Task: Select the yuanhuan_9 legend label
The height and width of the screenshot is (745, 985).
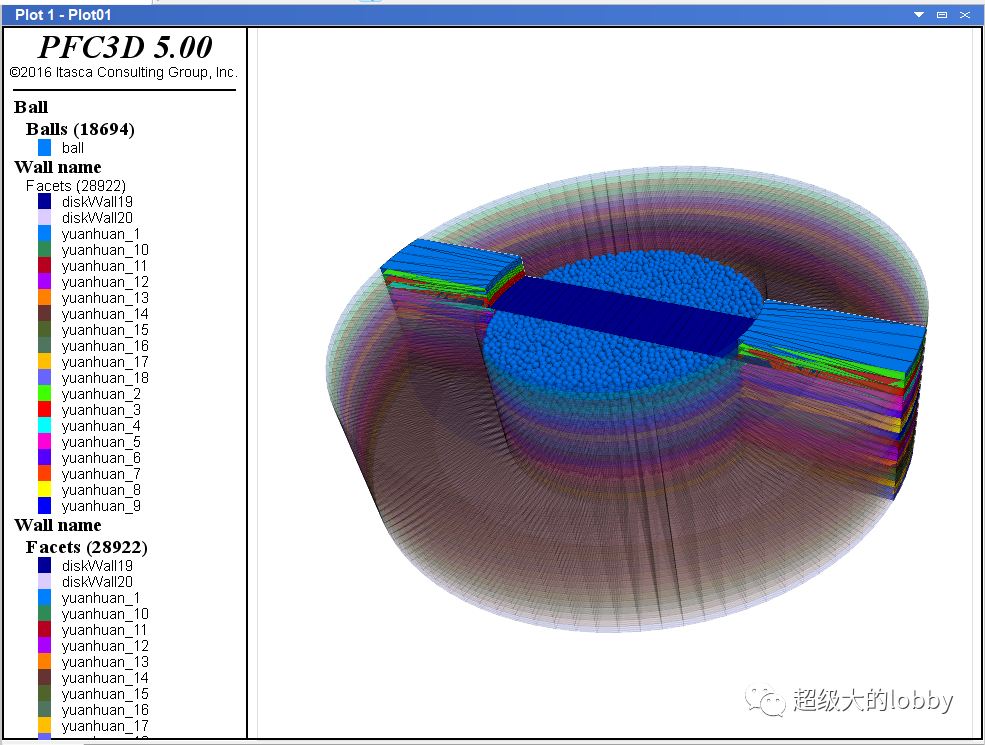Action: coord(101,506)
